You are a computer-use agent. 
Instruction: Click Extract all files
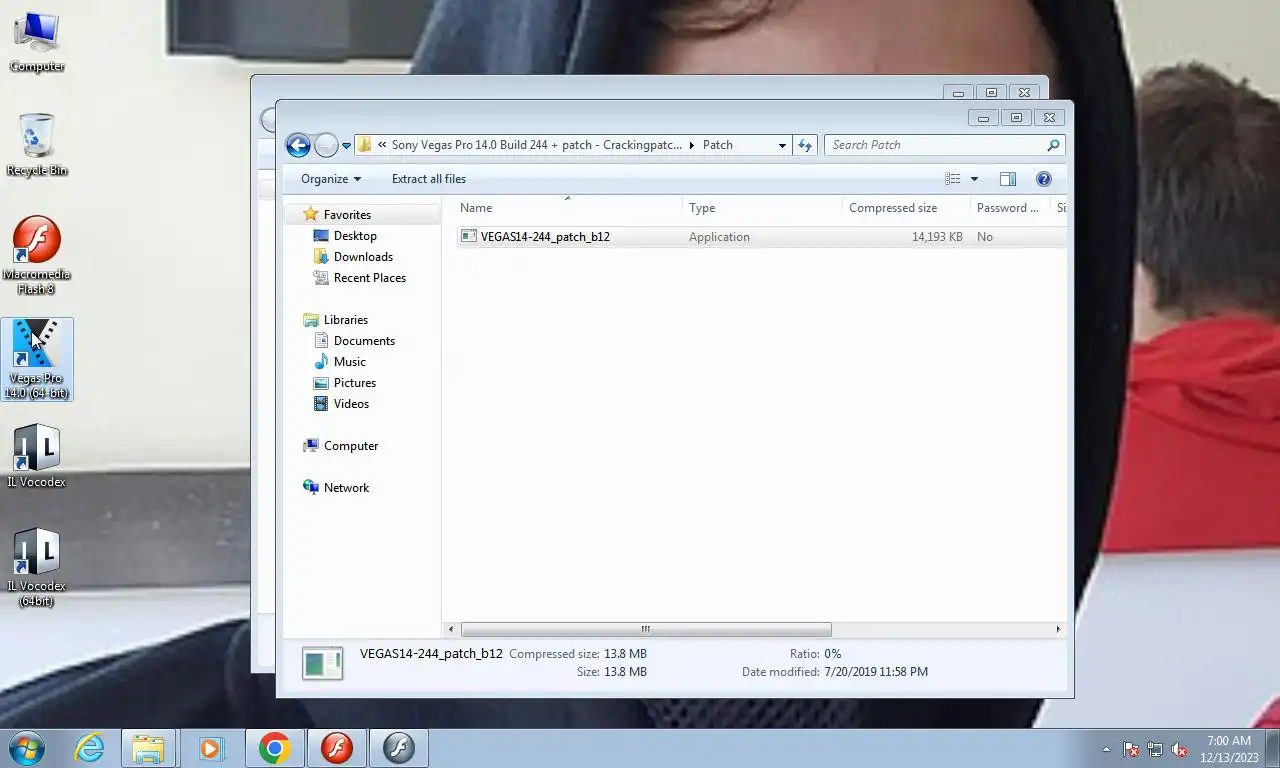pos(429,179)
